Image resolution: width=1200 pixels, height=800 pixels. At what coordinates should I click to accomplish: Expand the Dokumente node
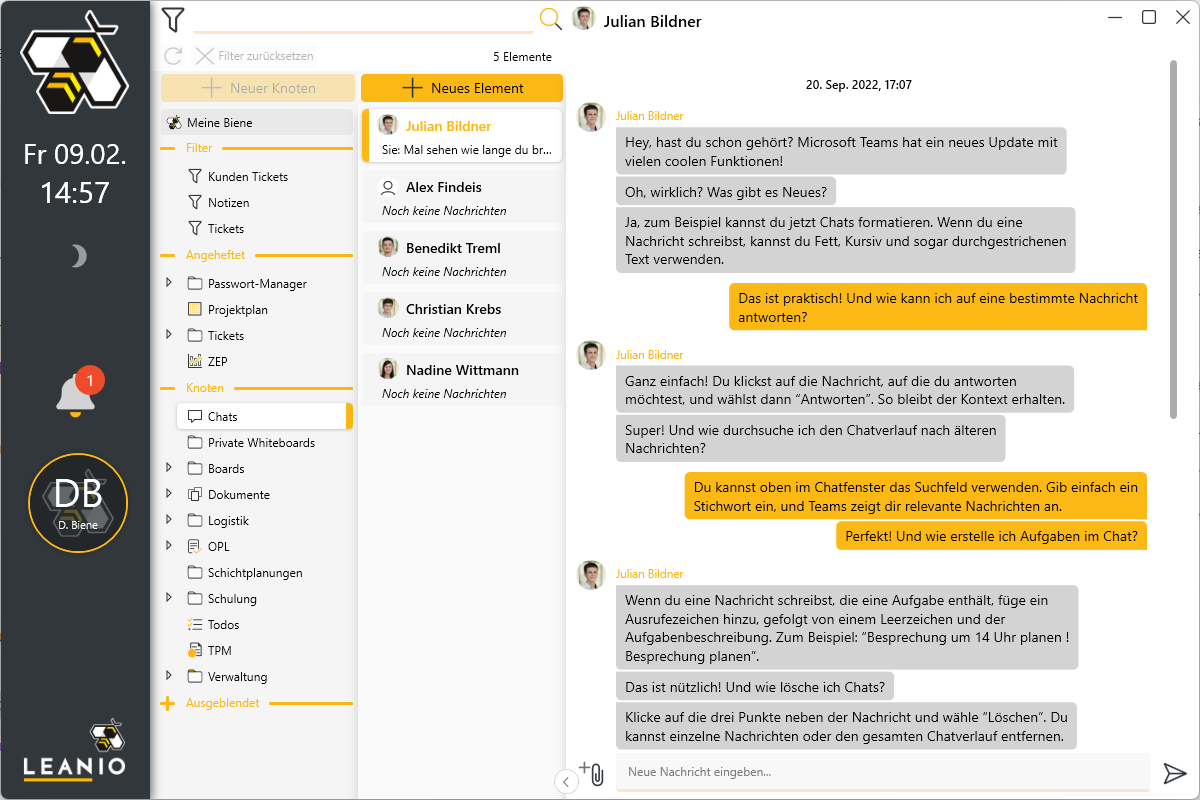[x=169, y=495]
